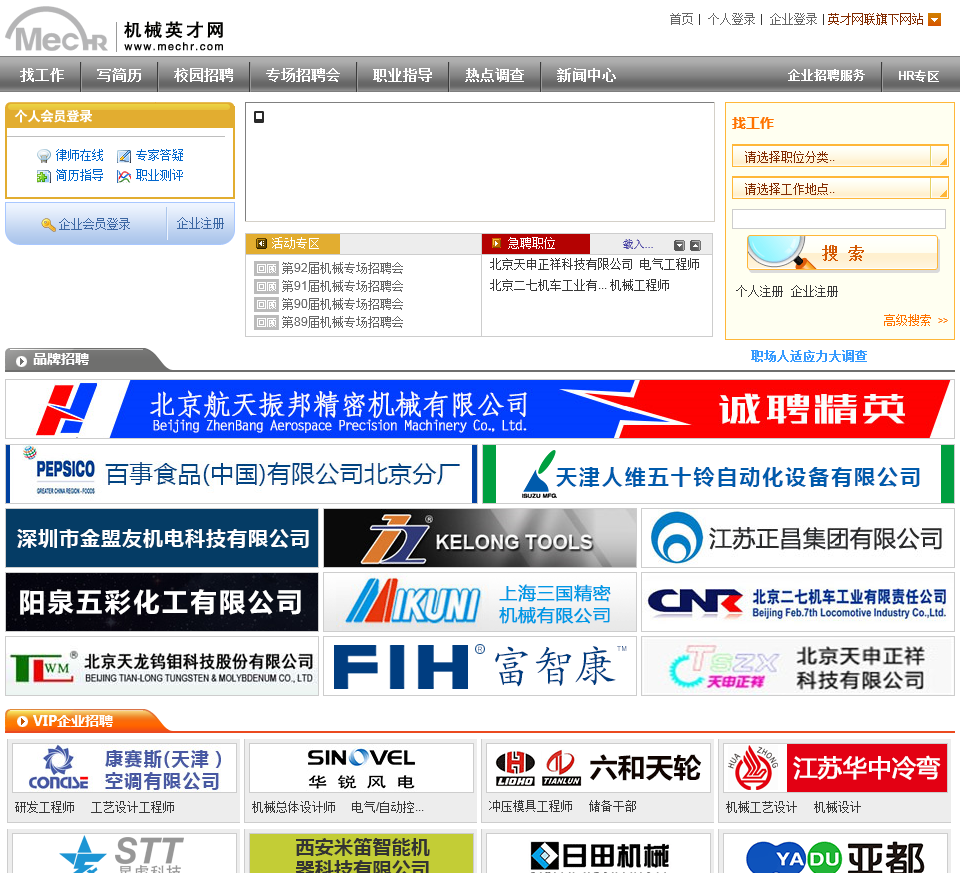Click the review icon for 第89届机械专场招聘会
This screenshot has width=960, height=873.
click(x=266, y=322)
